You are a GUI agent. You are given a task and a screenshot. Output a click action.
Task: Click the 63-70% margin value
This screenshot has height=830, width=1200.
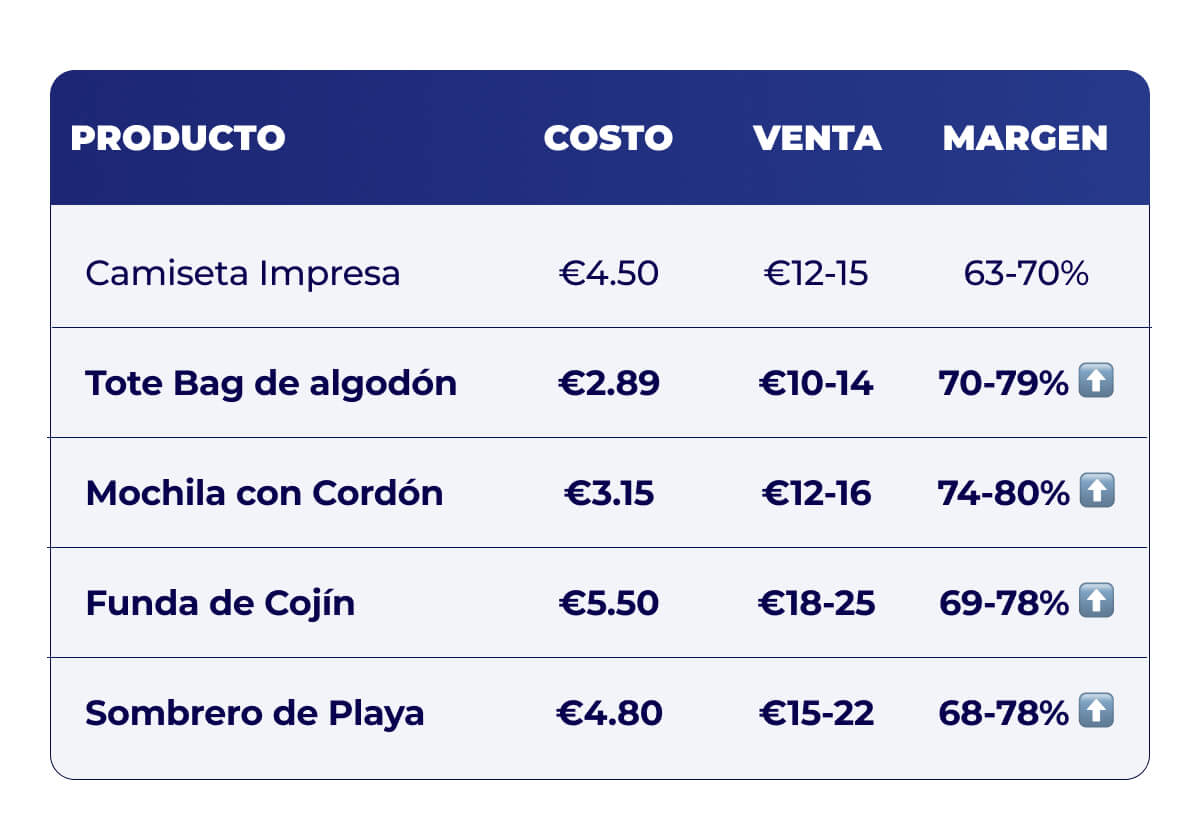(1026, 273)
